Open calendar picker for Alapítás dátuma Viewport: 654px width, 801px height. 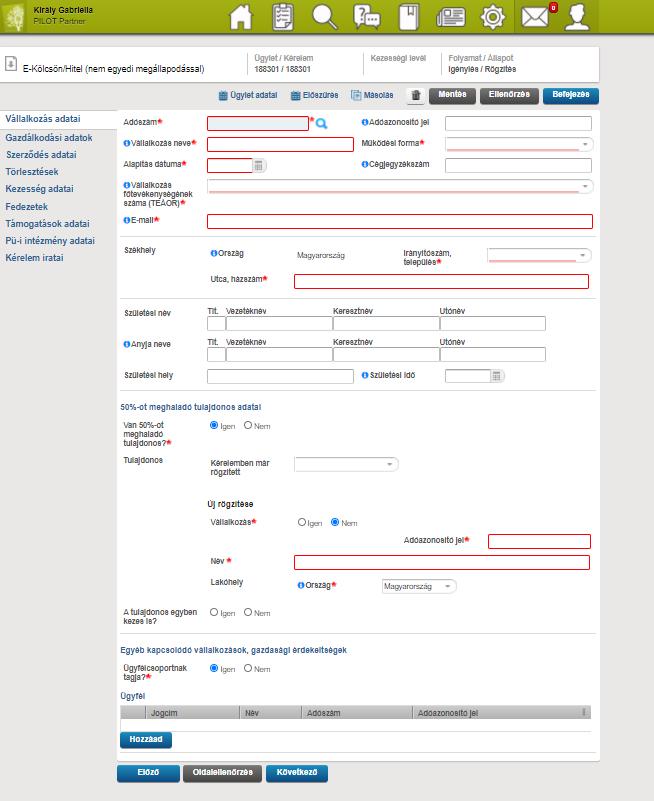click(x=259, y=166)
